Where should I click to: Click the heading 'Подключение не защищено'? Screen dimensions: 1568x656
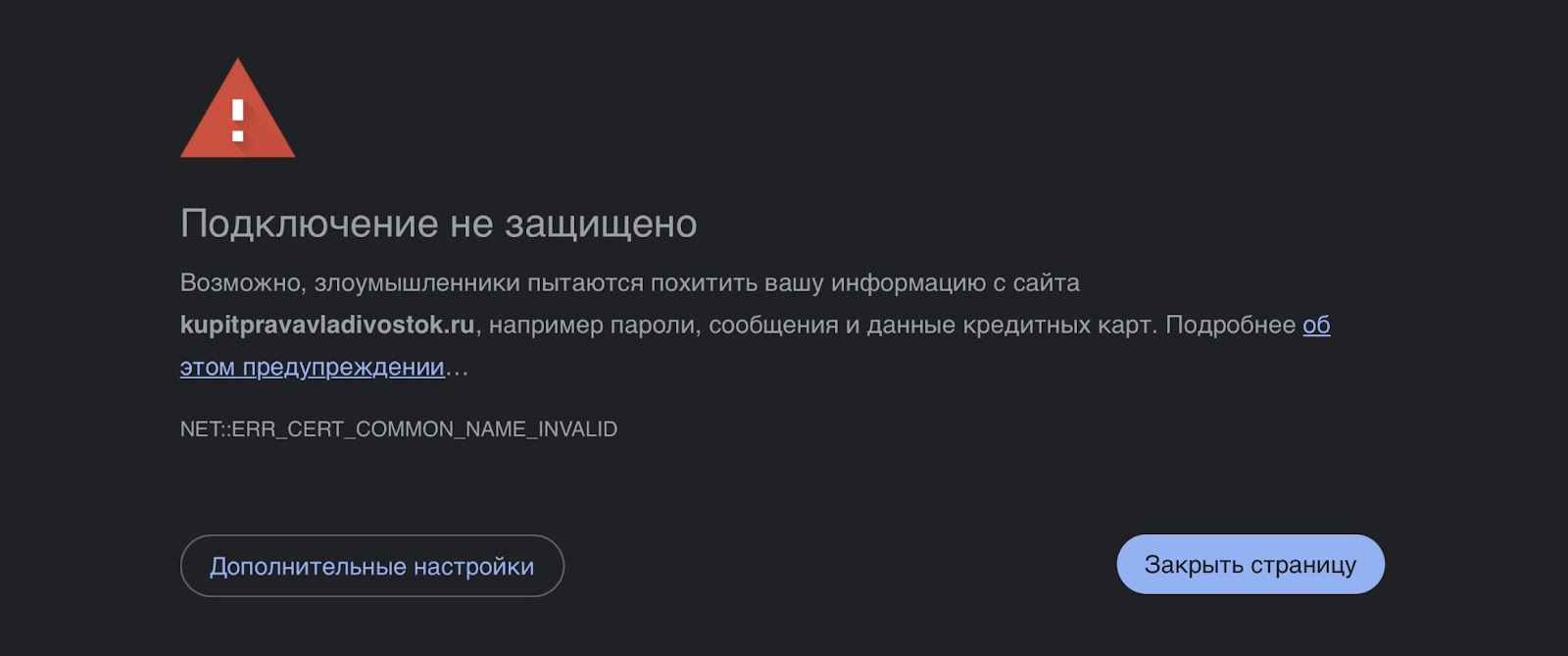(x=439, y=224)
